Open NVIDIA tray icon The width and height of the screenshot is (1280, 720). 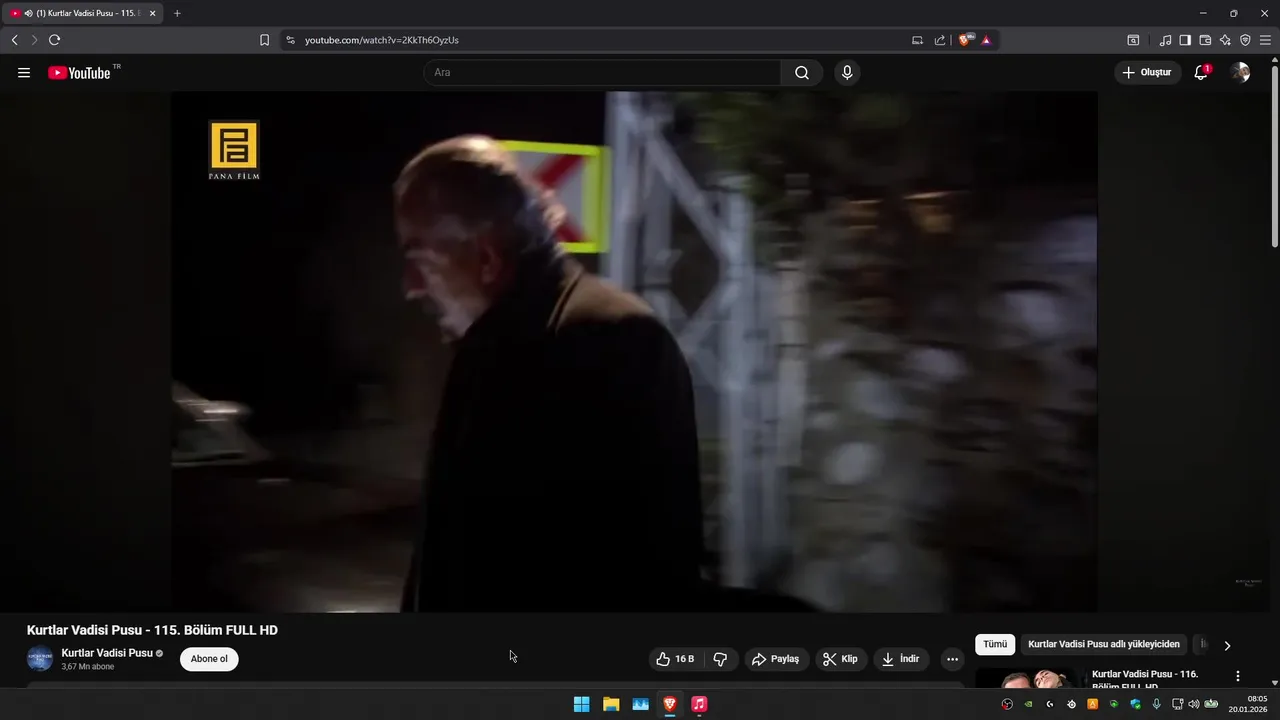(x=1028, y=704)
